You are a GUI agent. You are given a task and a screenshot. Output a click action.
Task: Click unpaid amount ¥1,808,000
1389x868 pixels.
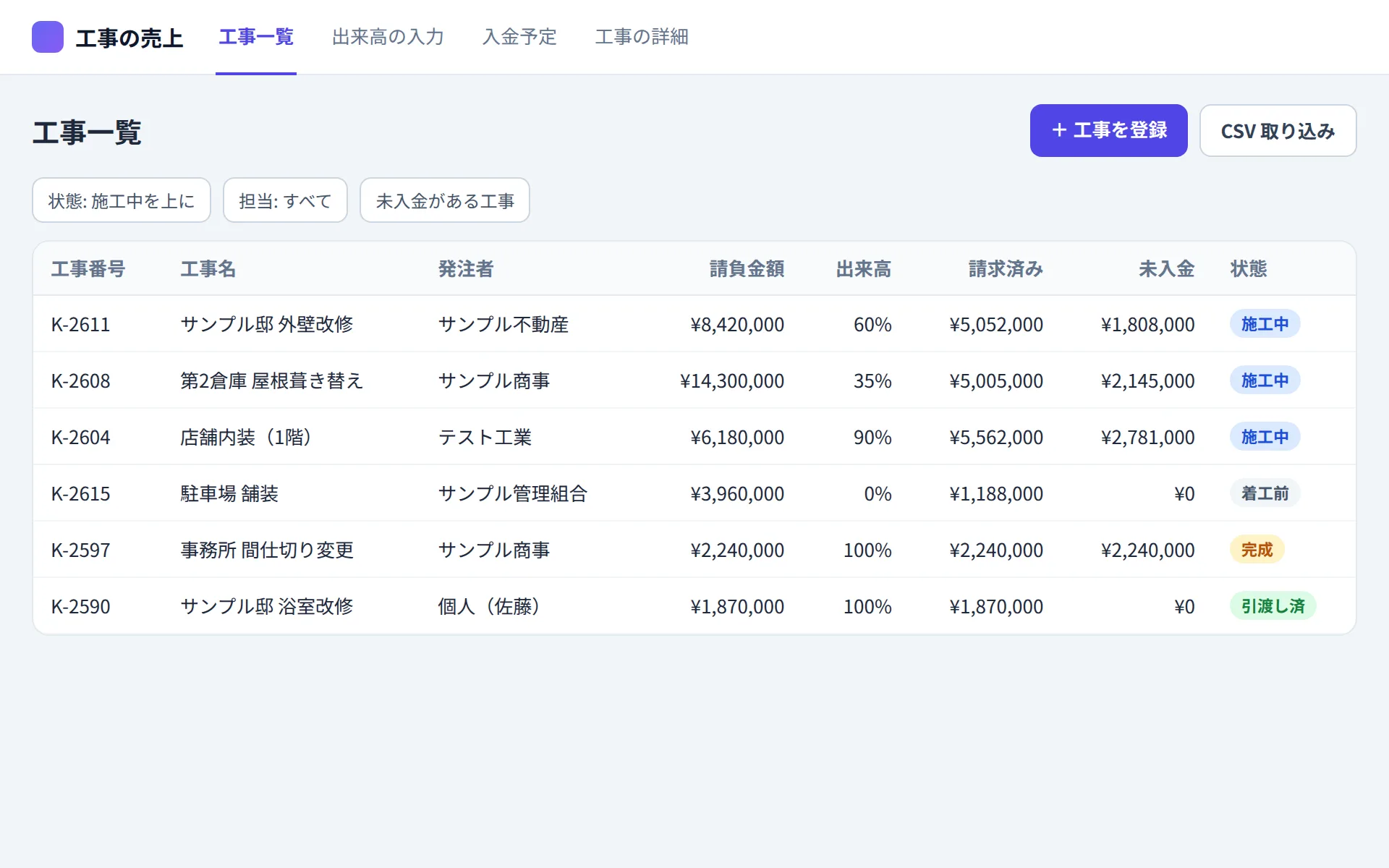click(1147, 324)
